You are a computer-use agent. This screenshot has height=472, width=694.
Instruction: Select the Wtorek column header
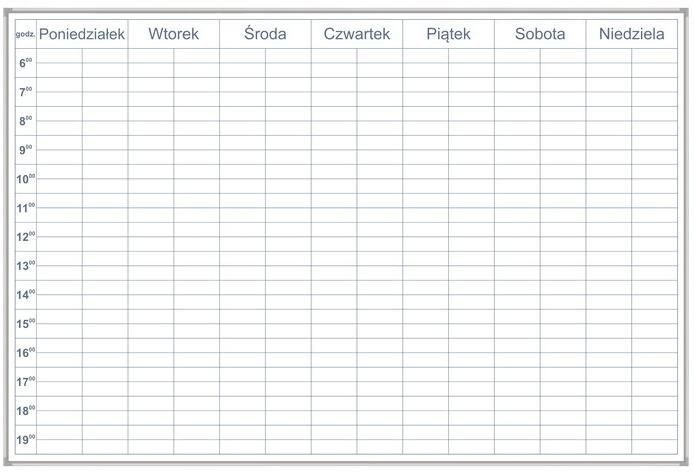click(x=174, y=34)
